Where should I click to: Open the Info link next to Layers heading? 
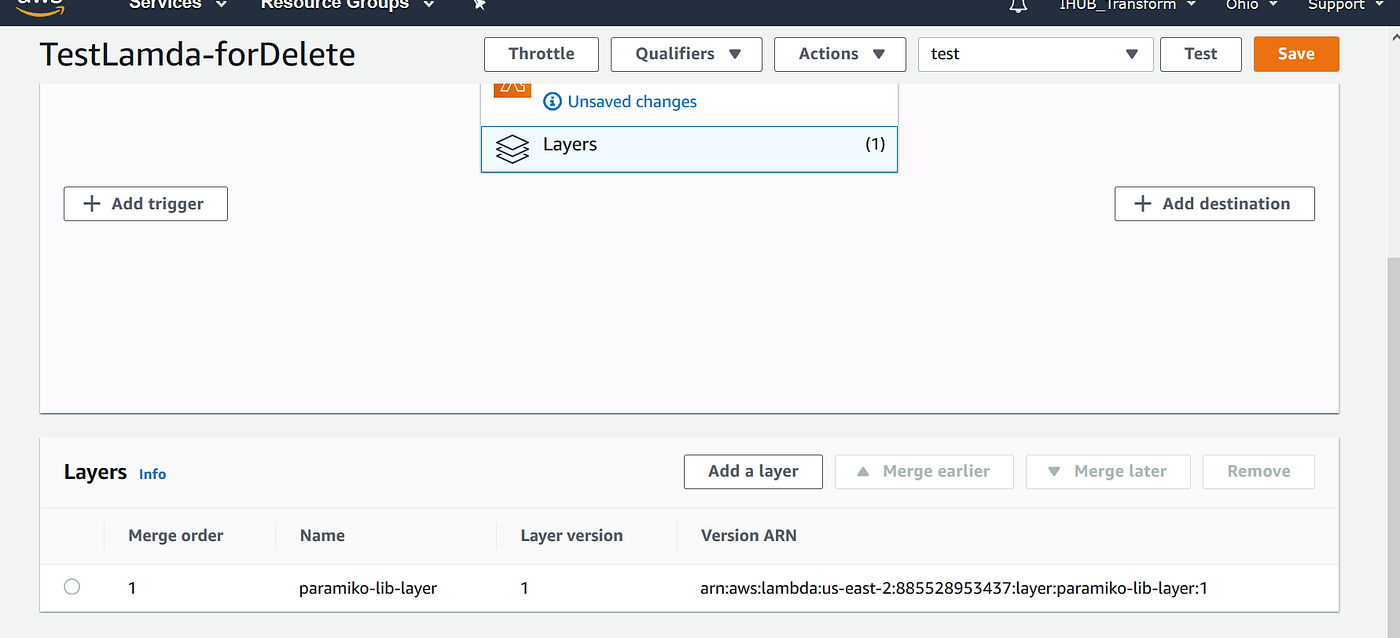[x=152, y=474]
